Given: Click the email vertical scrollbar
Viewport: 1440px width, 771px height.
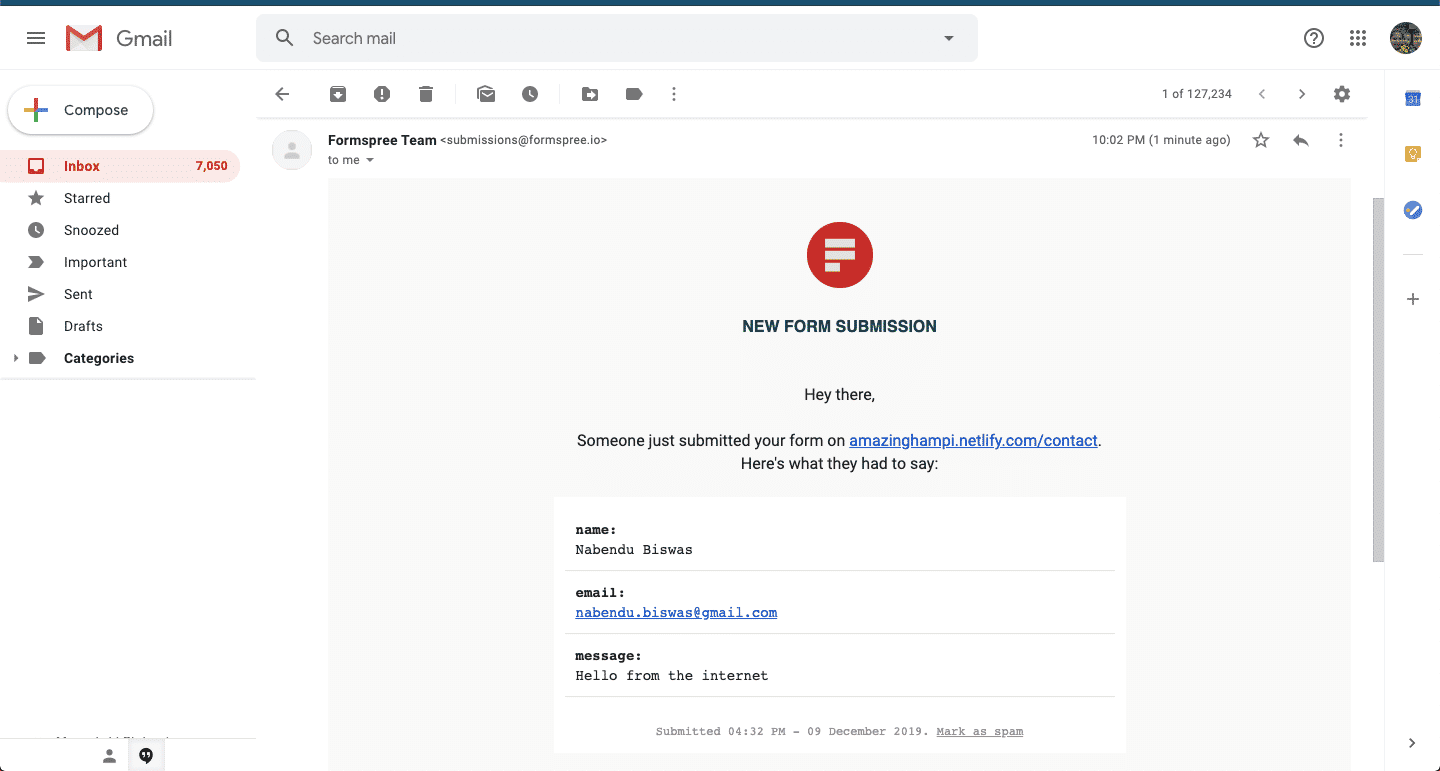Looking at the screenshot, I should 1378,379.
